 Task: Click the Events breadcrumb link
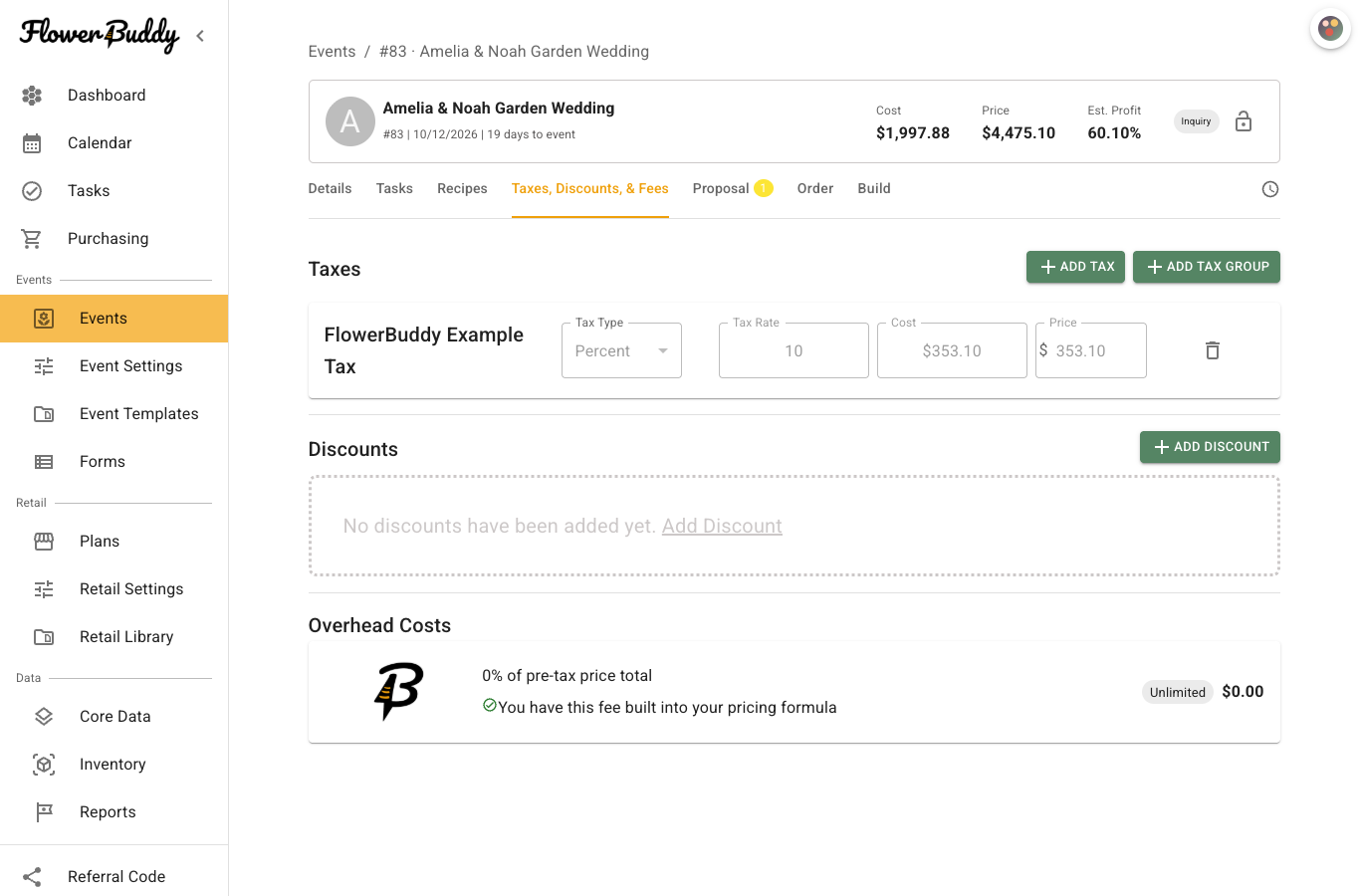(332, 52)
